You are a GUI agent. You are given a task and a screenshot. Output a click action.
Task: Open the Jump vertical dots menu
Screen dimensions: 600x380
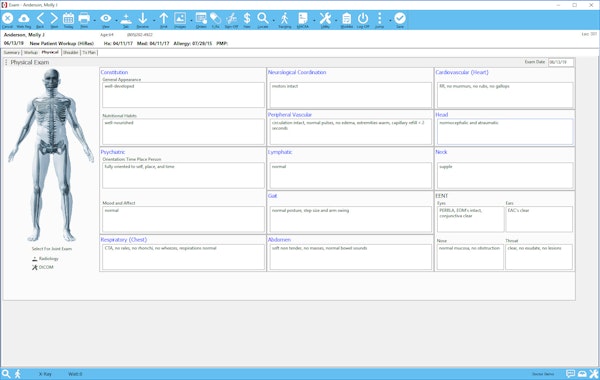pos(380,18)
